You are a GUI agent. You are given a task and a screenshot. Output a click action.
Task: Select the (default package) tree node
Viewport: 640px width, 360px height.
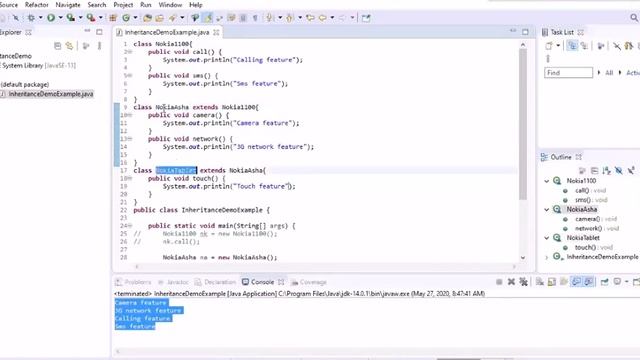tap(24, 84)
